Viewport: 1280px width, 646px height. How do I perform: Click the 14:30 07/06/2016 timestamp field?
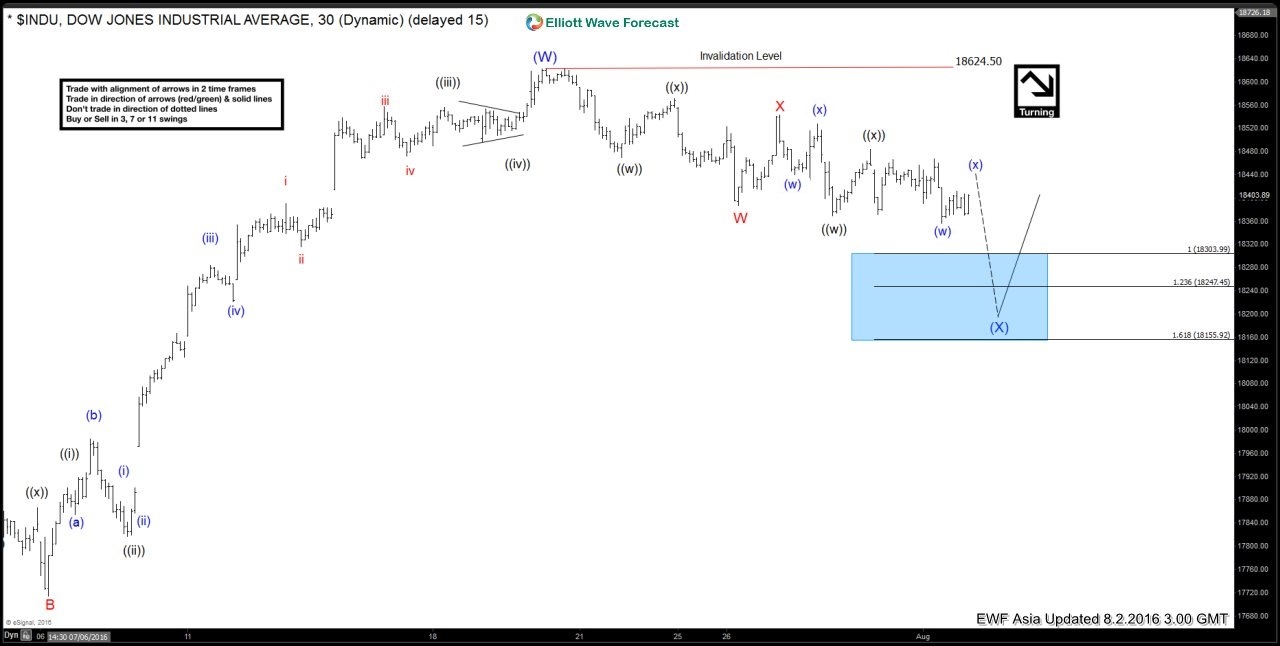point(78,636)
